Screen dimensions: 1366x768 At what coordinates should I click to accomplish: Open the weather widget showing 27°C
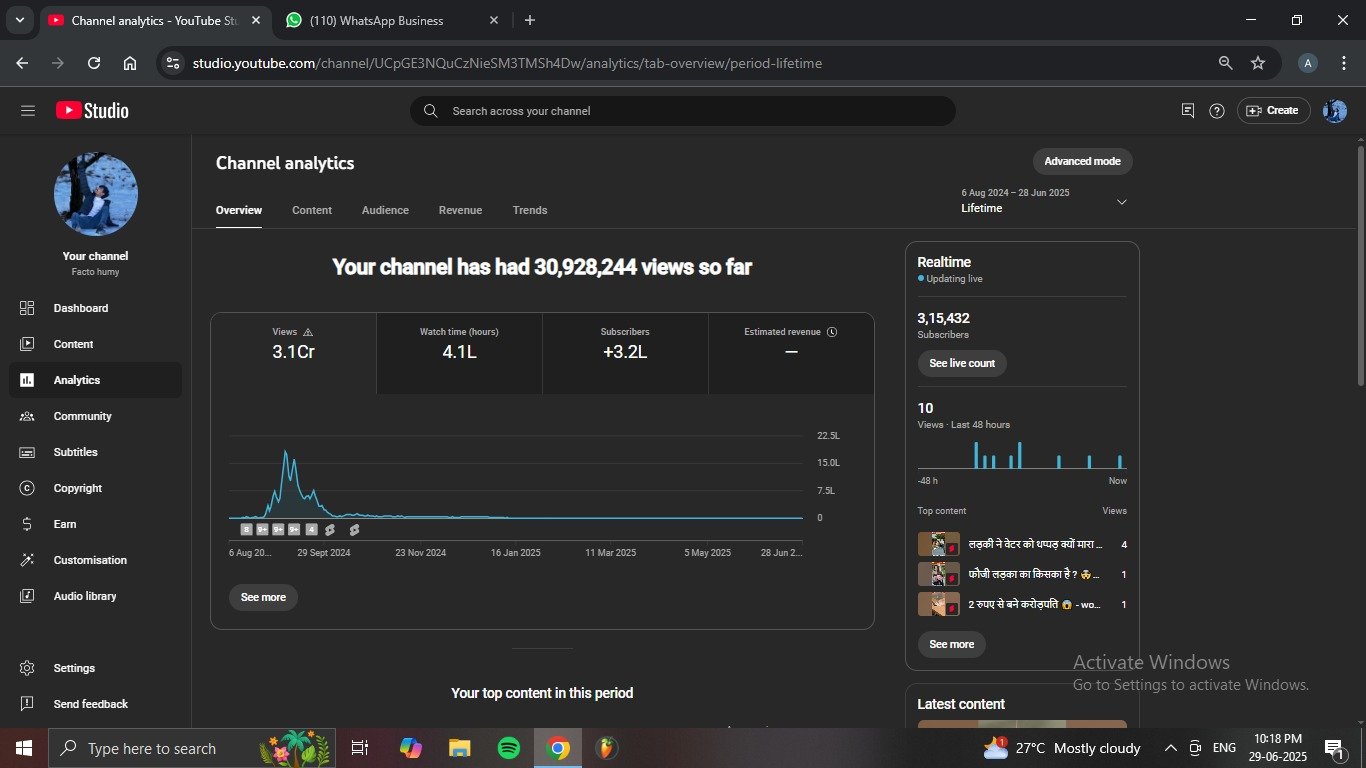(1062, 748)
